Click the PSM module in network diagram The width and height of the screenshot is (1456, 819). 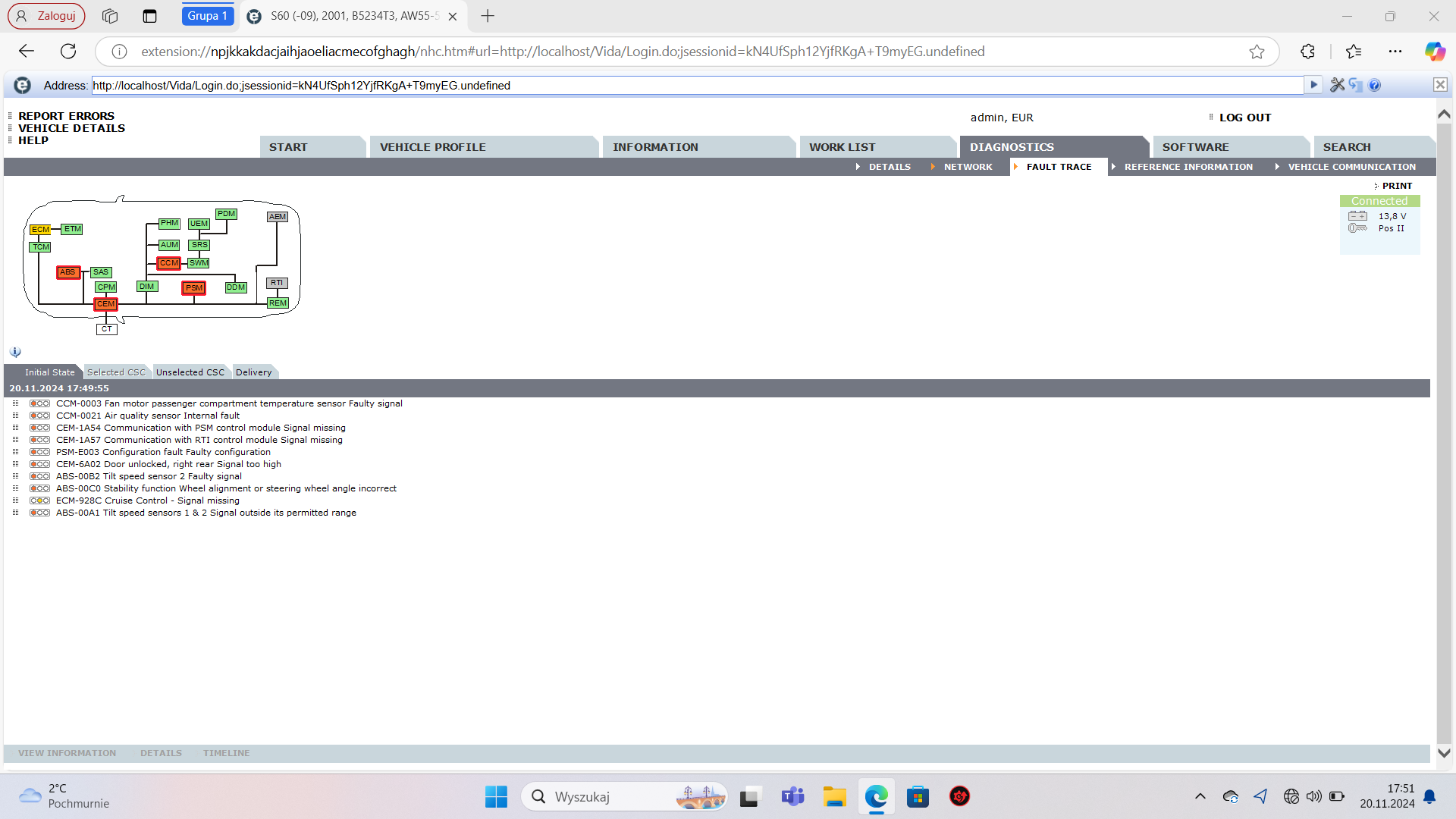pyautogui.click(x=194, y=288)
